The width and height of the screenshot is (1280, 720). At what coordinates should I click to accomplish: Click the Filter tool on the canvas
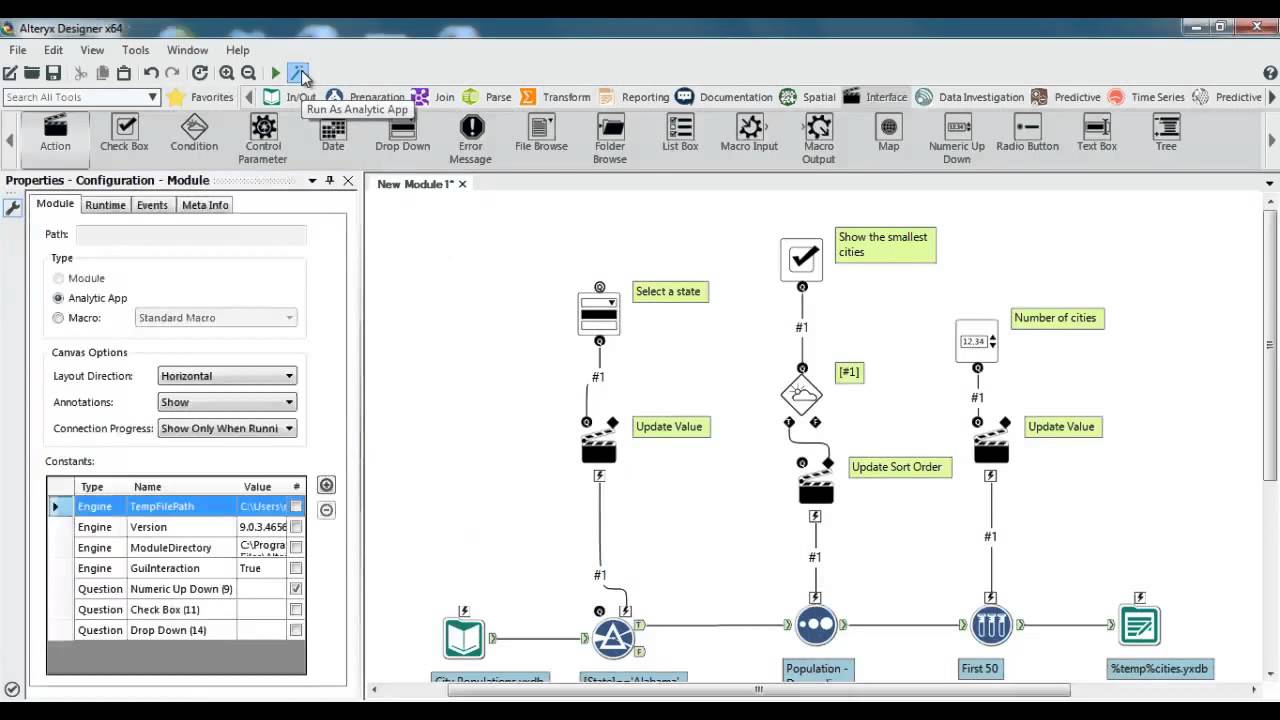613,637
